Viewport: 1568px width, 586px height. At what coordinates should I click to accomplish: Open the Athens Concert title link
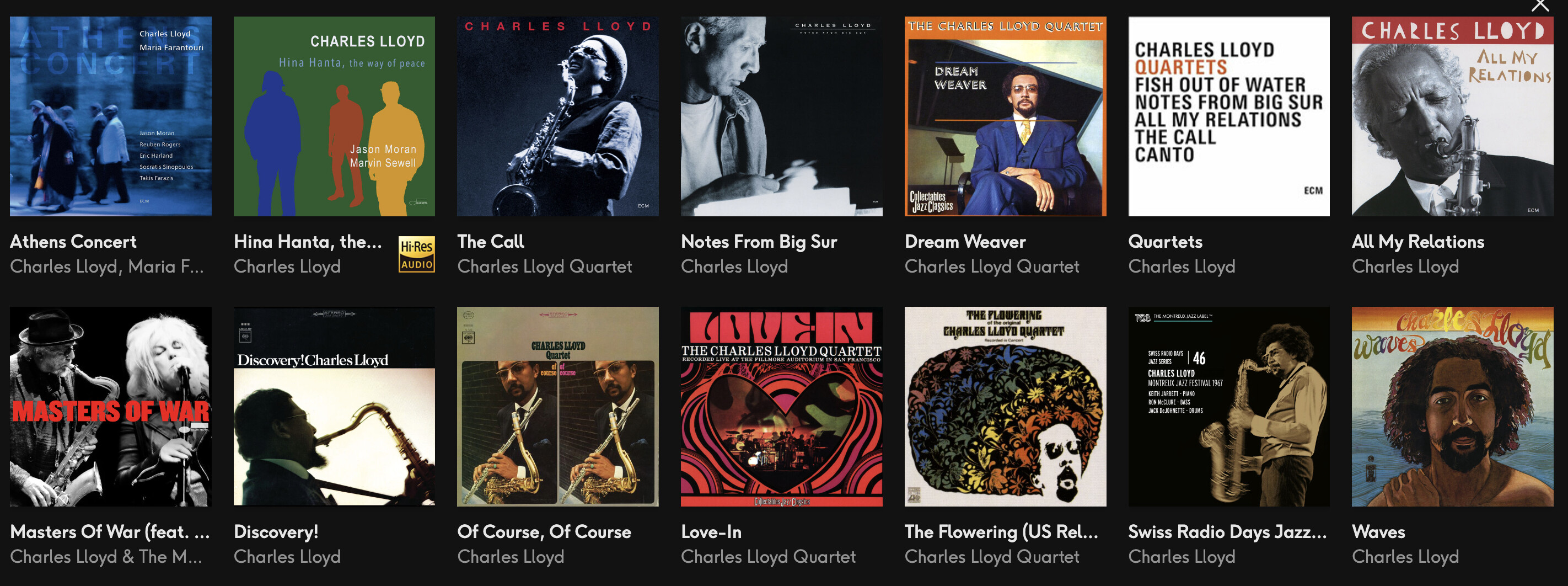tap(73, 242)
